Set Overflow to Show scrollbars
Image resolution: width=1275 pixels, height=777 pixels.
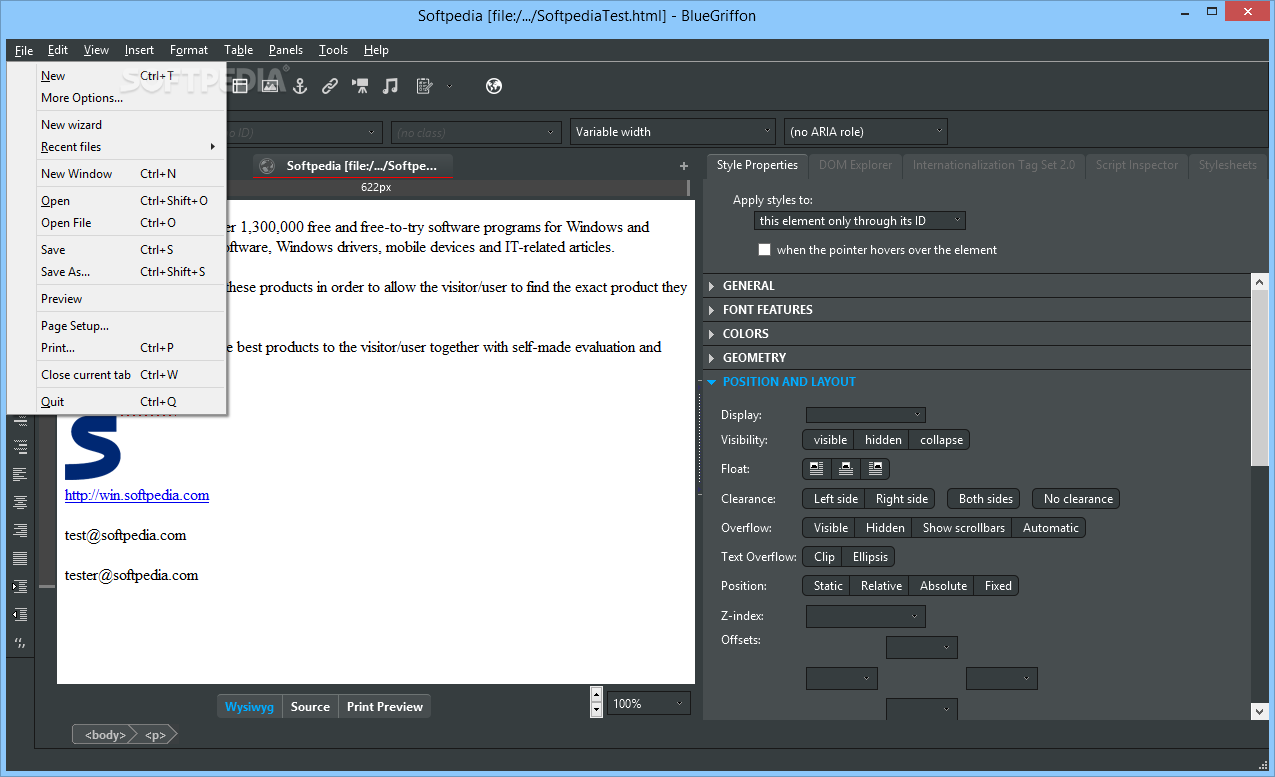(x=964, y=528)
